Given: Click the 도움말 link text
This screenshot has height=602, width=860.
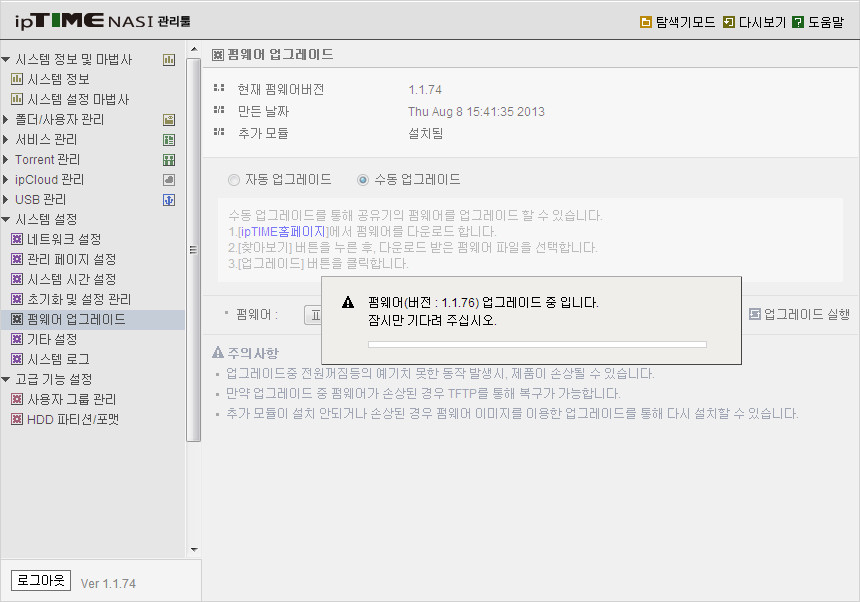Looking at the screenshot, I should (826, 22).
